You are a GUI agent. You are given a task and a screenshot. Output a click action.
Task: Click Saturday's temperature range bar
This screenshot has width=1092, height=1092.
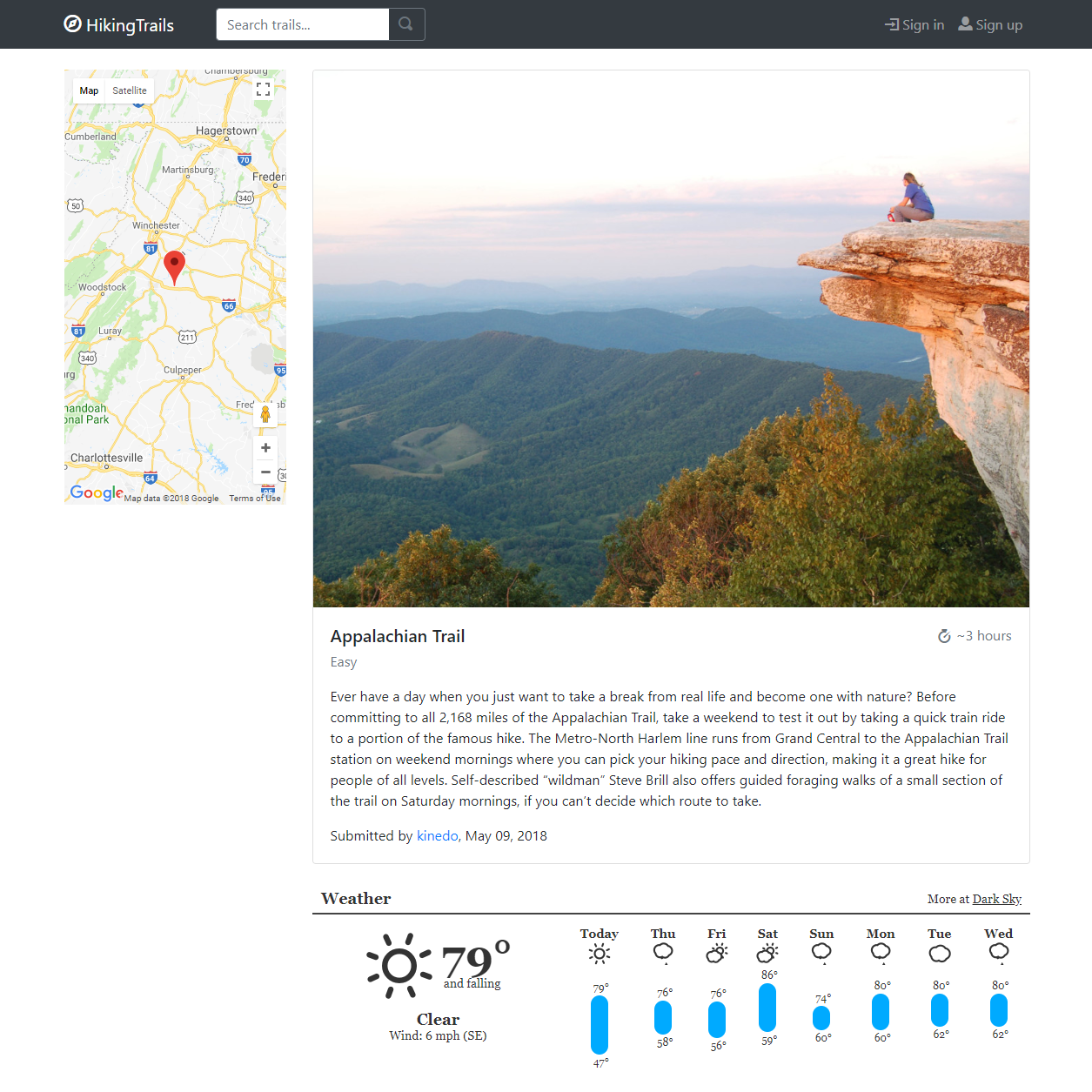(767, 1008)
